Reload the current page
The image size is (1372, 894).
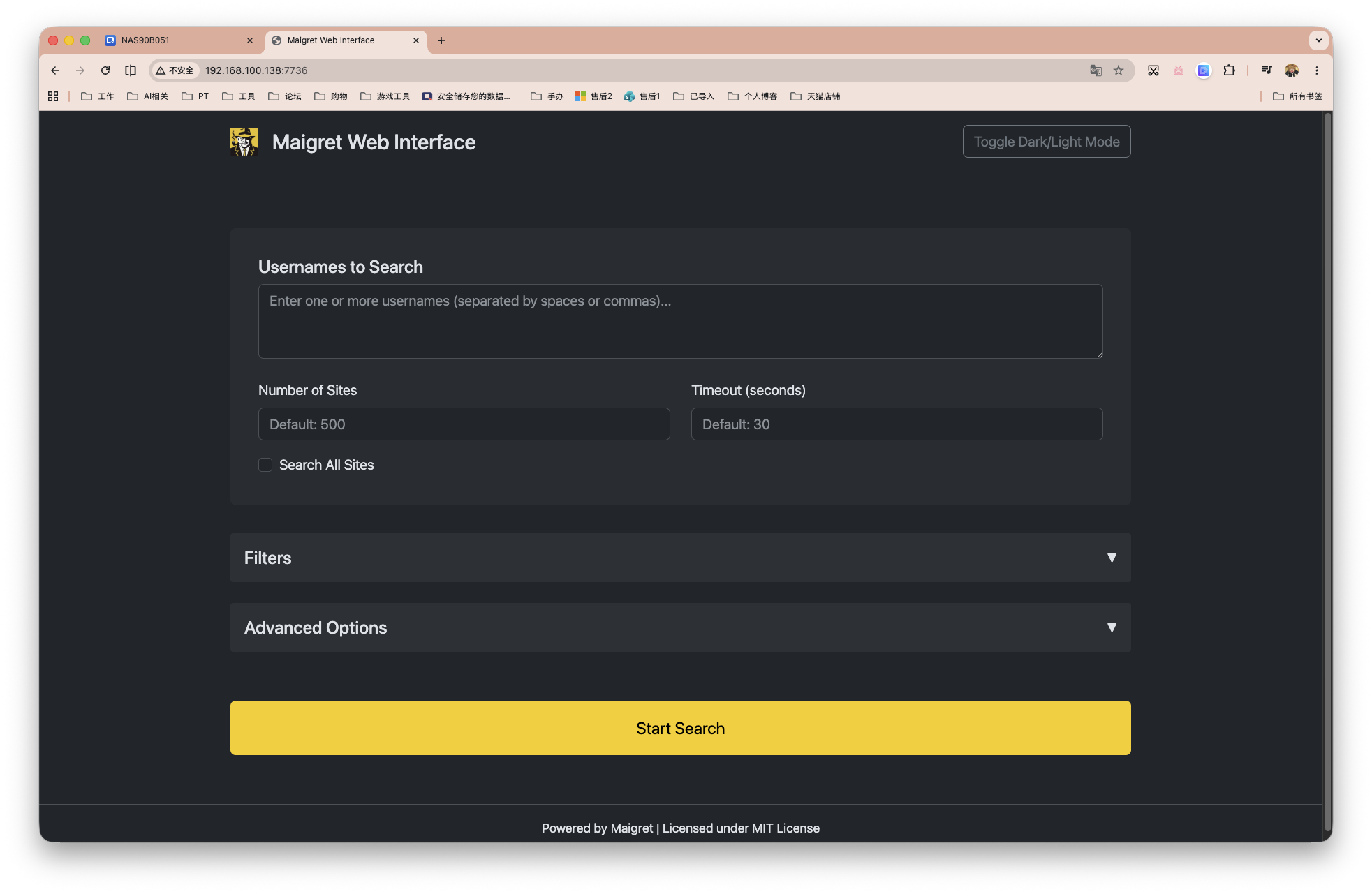(105, 70)
